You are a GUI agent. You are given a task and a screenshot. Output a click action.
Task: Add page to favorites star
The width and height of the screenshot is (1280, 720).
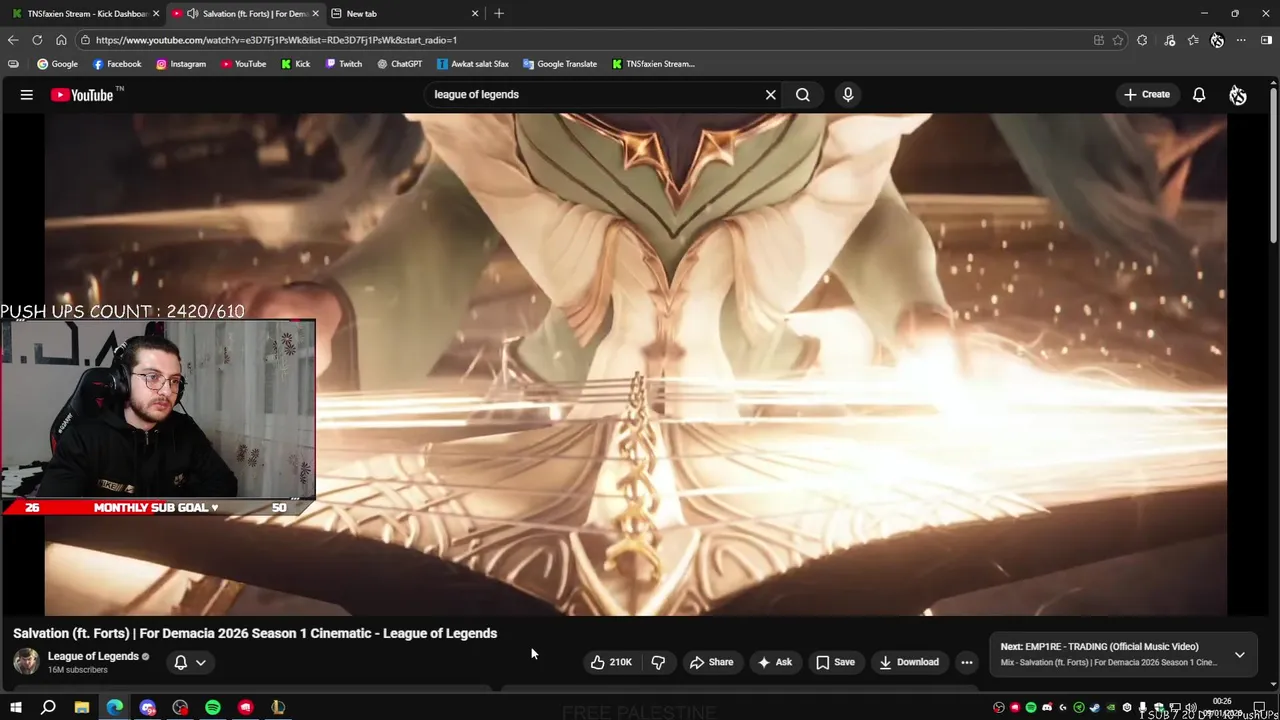[x=1118, y=40]
